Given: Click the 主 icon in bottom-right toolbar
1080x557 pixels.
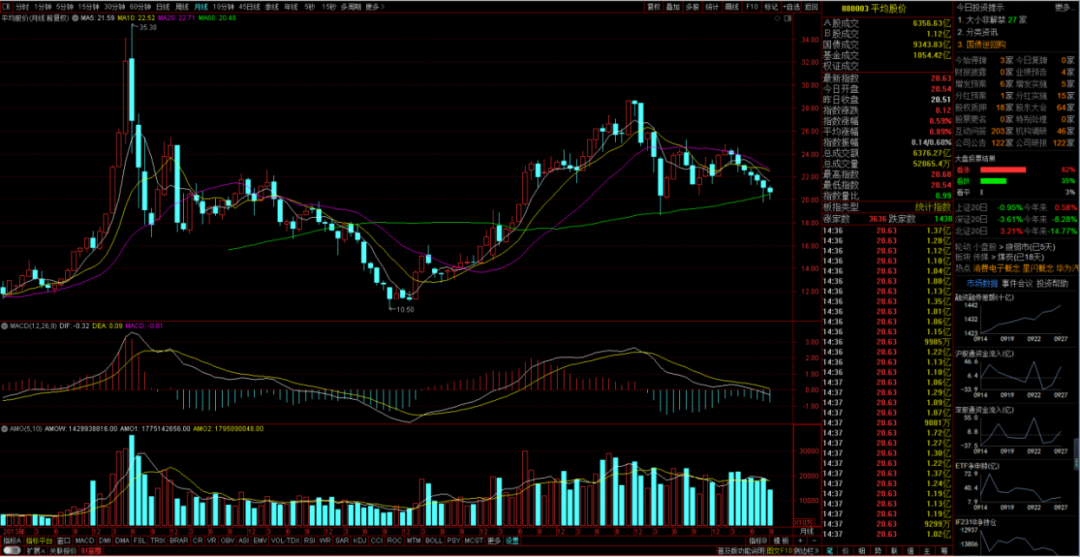Looking at the screenshot, I should [927, 551].
